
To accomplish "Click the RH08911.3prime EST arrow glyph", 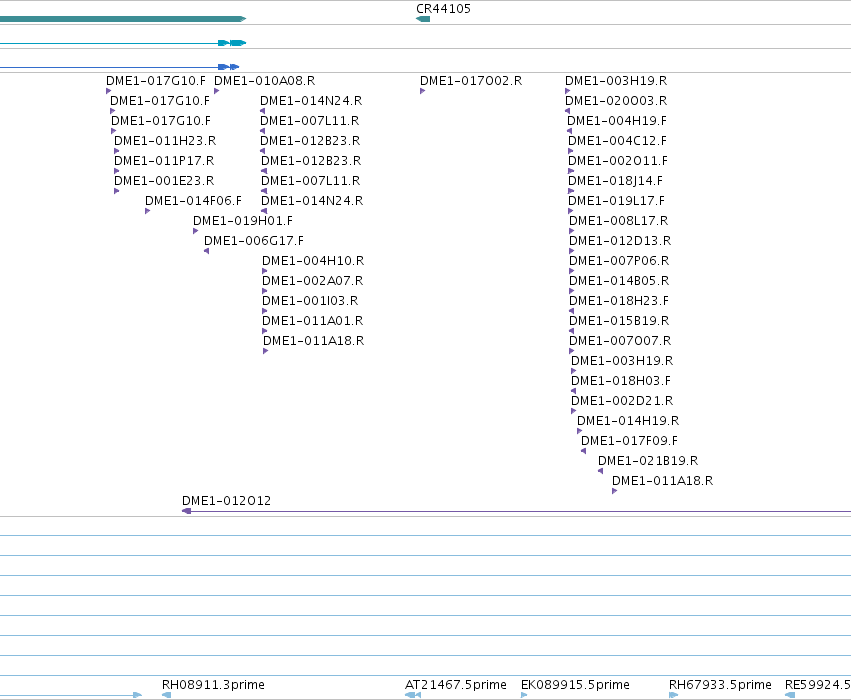I will coord(167,695).
